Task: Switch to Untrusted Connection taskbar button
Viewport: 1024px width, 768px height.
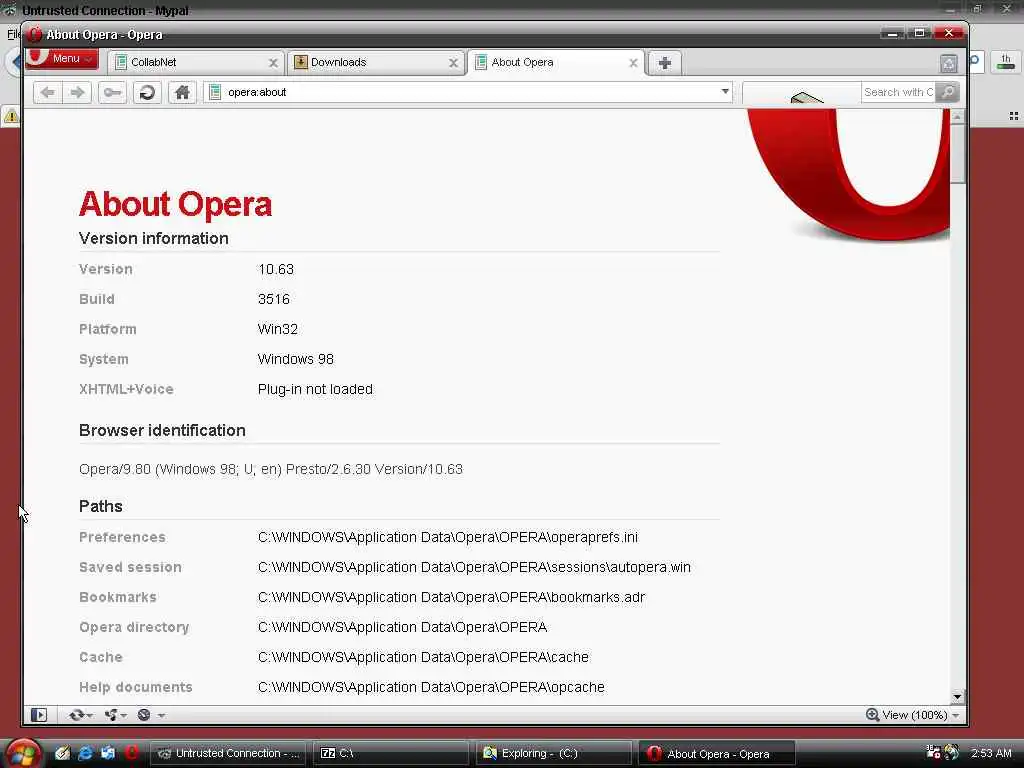Action: coord(230,753)
